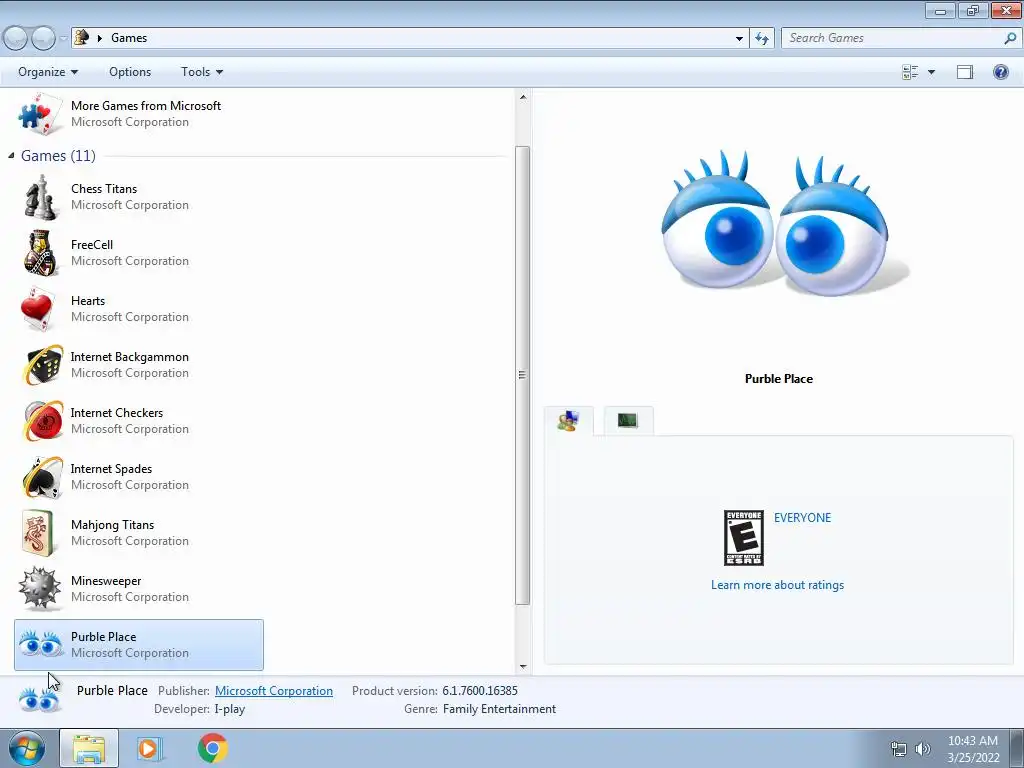Click the volume speaker tray icon
Image resolution: width=1024 pixels, height=768 pixels.
coord(923,749)
